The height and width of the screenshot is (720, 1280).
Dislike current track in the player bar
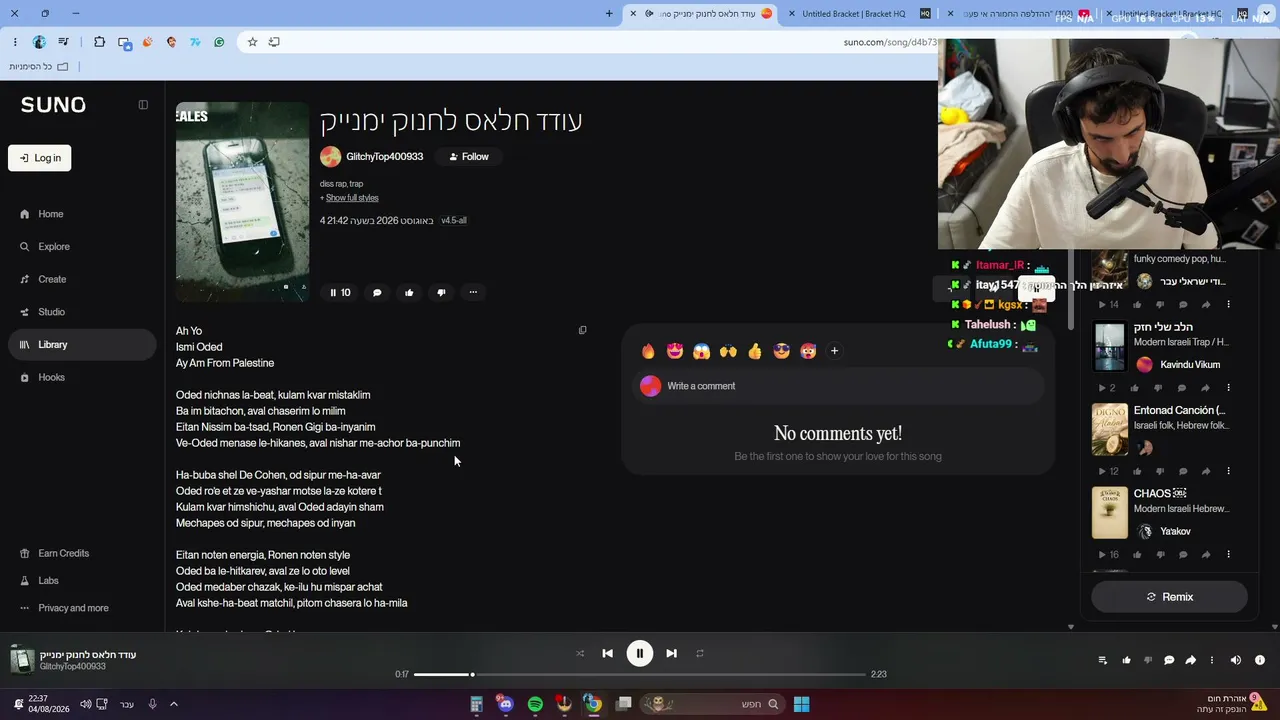(1147, 660)
